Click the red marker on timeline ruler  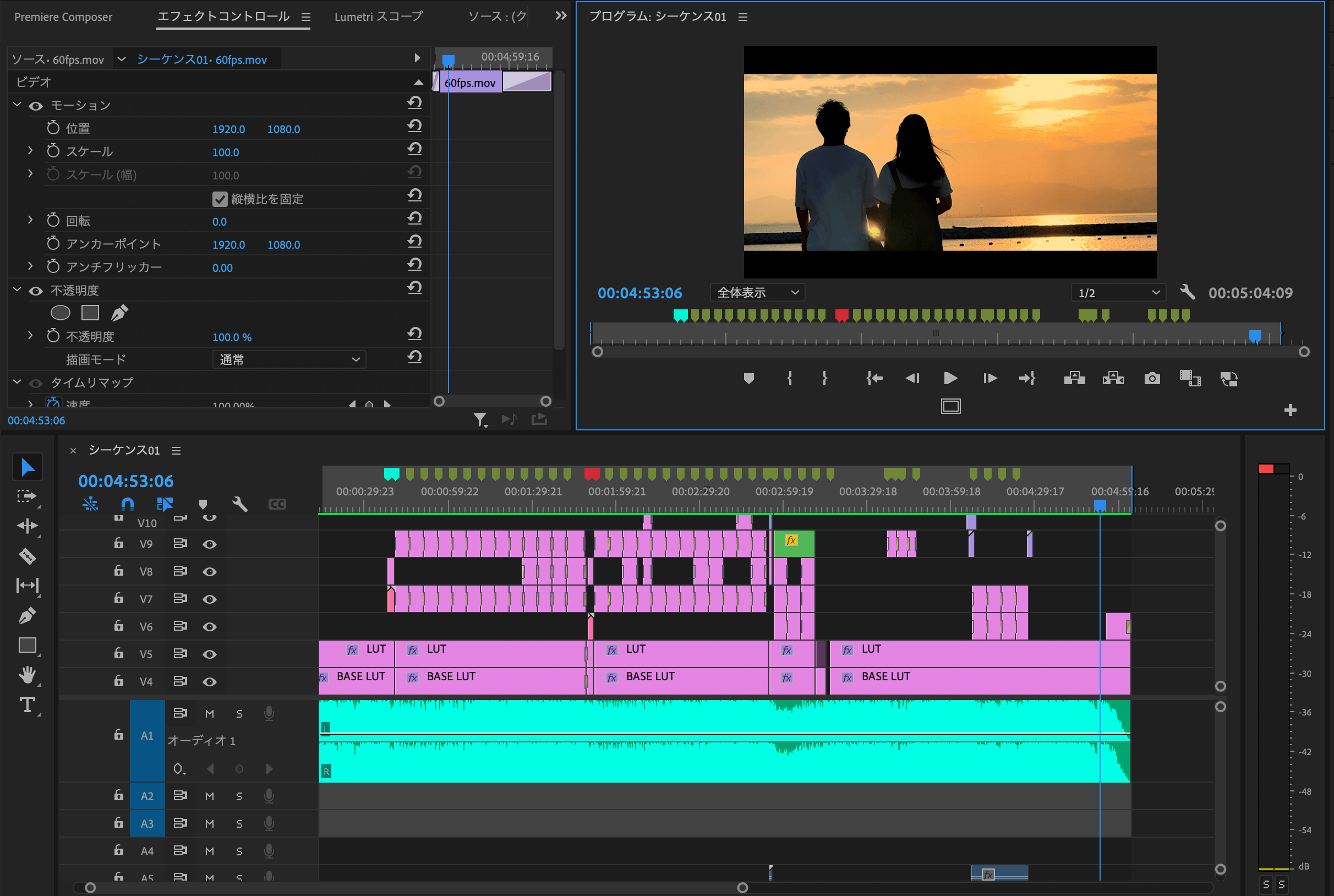point(592,473)
